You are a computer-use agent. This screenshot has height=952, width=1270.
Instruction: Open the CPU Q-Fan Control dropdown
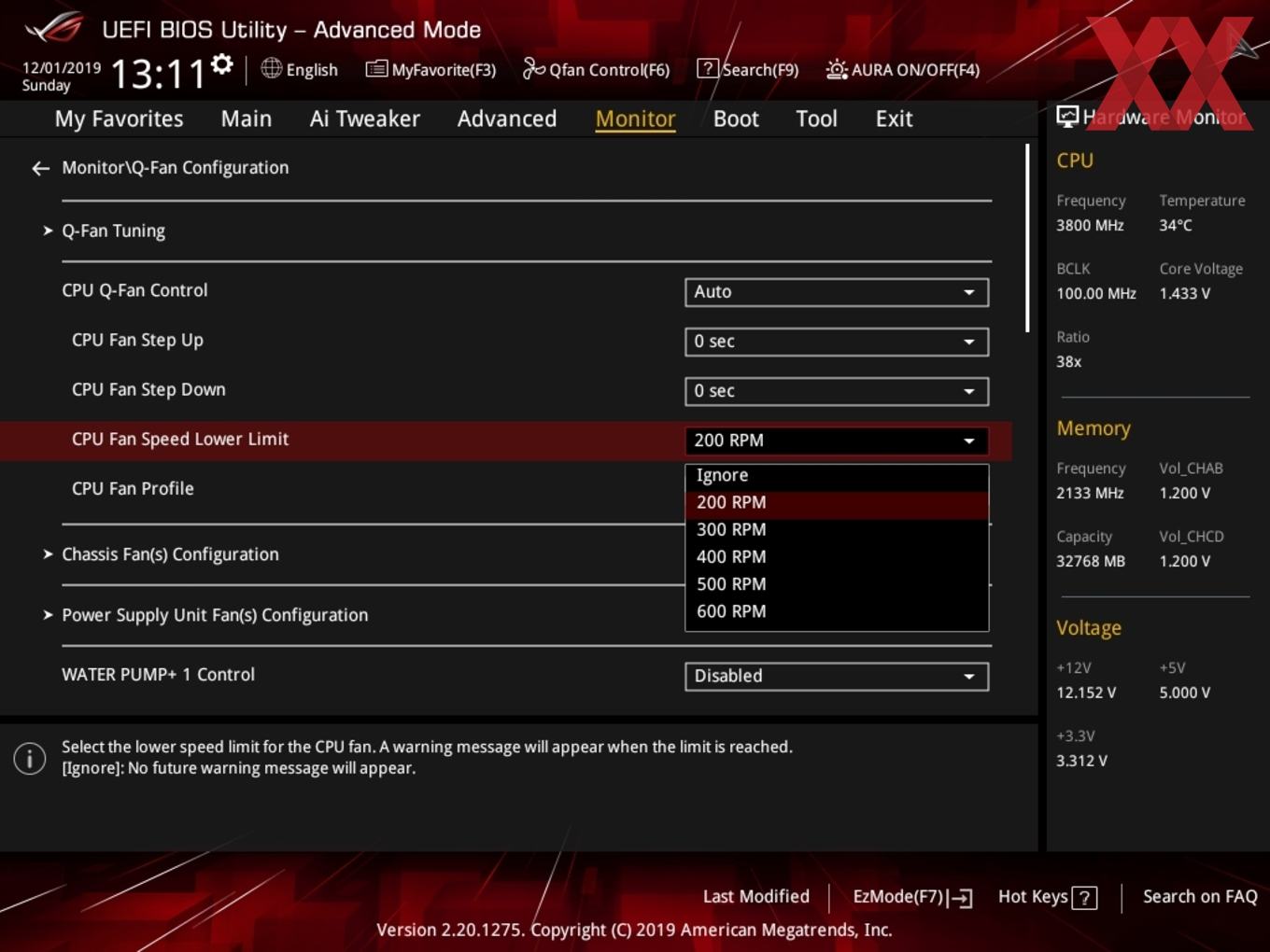(x=837, y=292)
